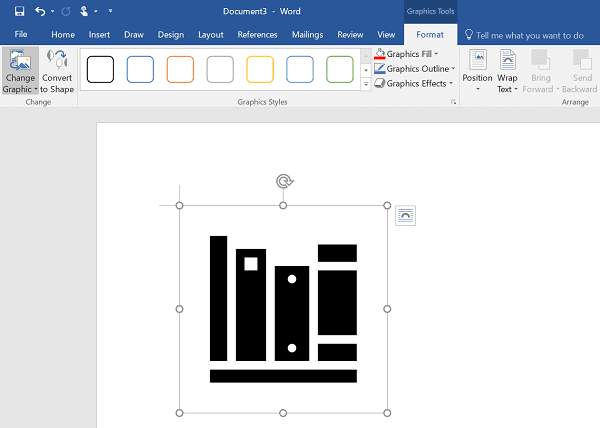
Task: Click the left-middle sizing handle of graphic
Action: pos(179,309)
